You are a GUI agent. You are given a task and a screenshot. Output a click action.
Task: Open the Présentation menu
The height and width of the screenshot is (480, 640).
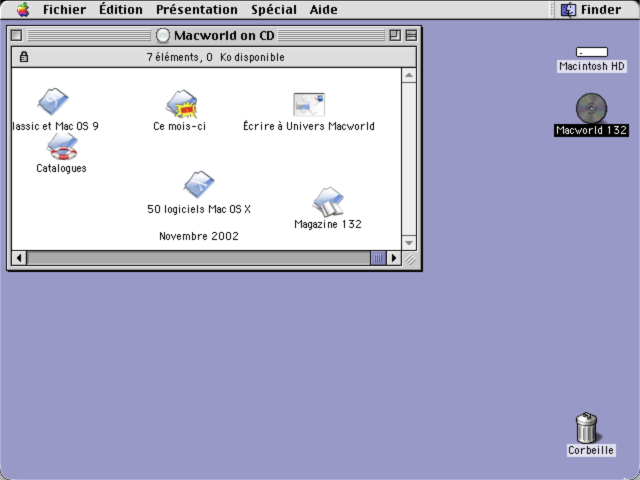point(197,9)
